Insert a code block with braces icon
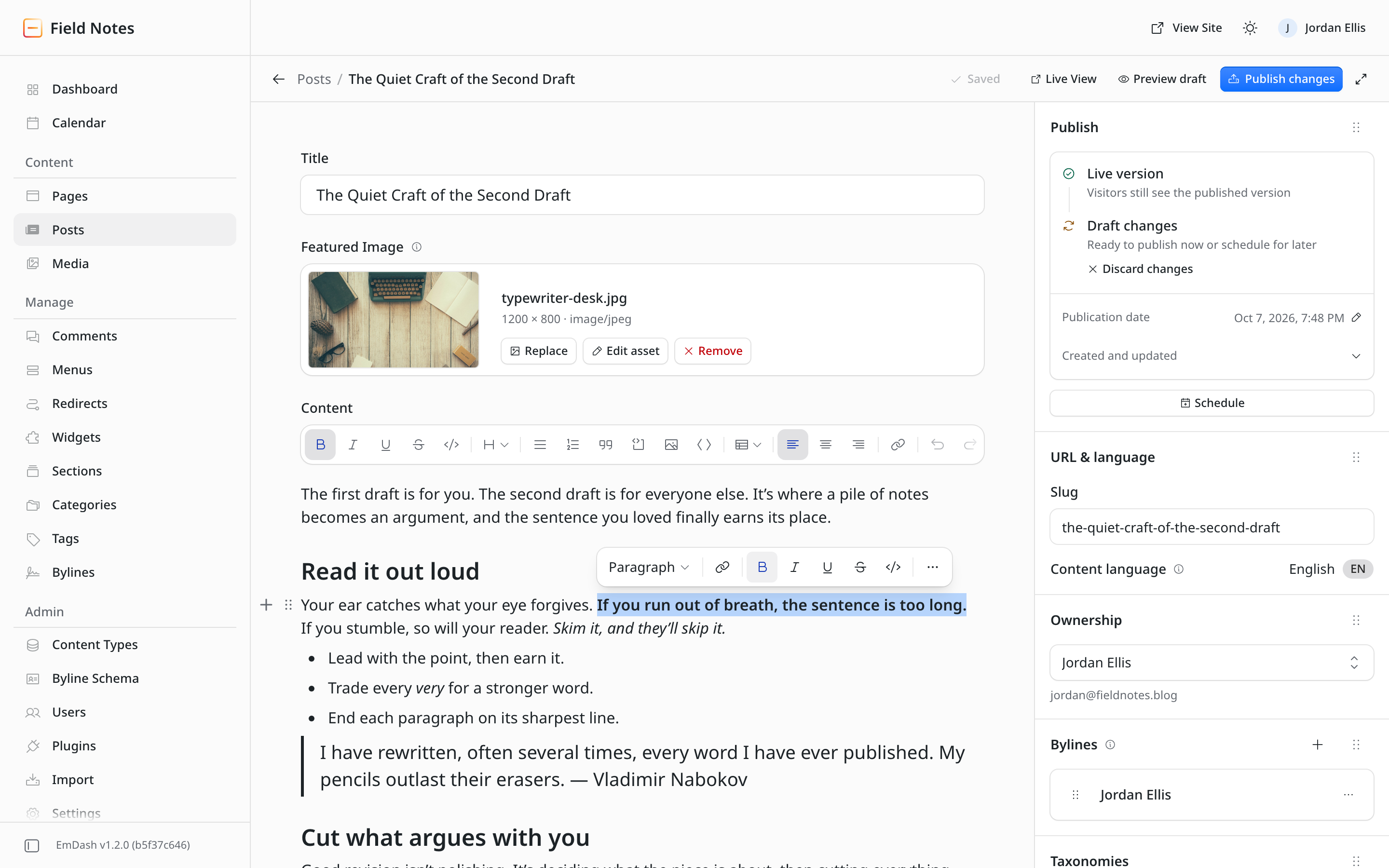This screenshot has width=1389, height=868. (704, 444)
